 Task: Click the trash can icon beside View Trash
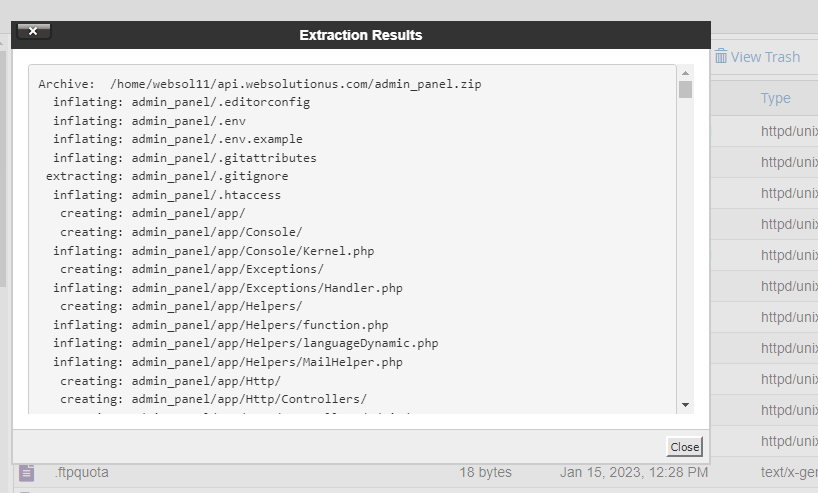720,57
